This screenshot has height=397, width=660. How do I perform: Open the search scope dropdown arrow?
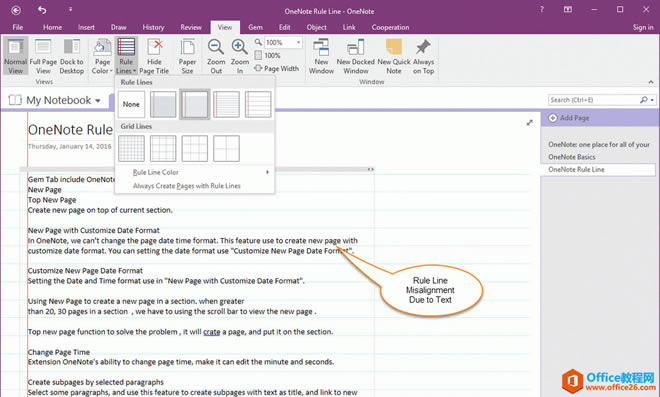tap(652, 100)
